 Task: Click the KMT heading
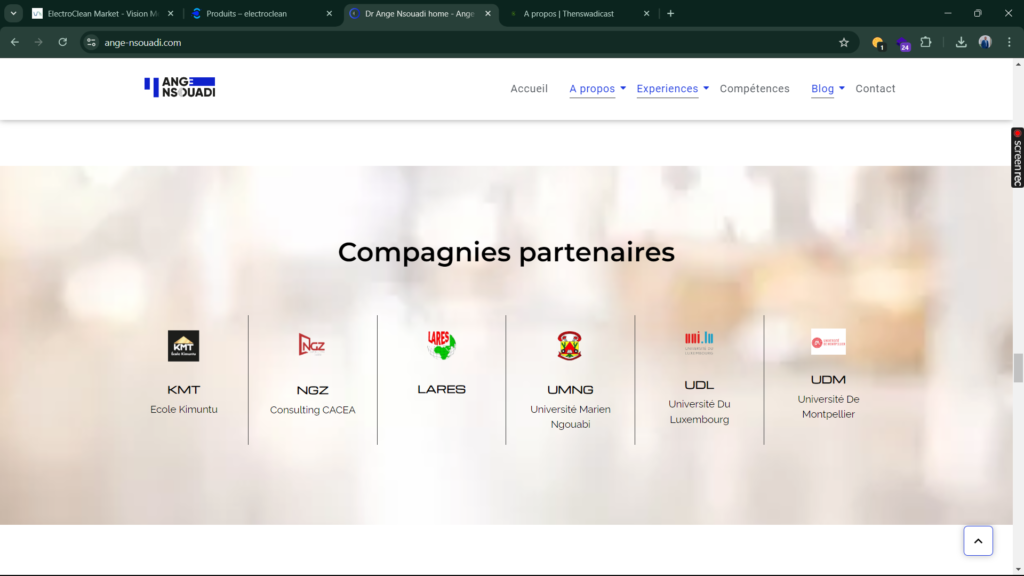(x=184, y=390)
